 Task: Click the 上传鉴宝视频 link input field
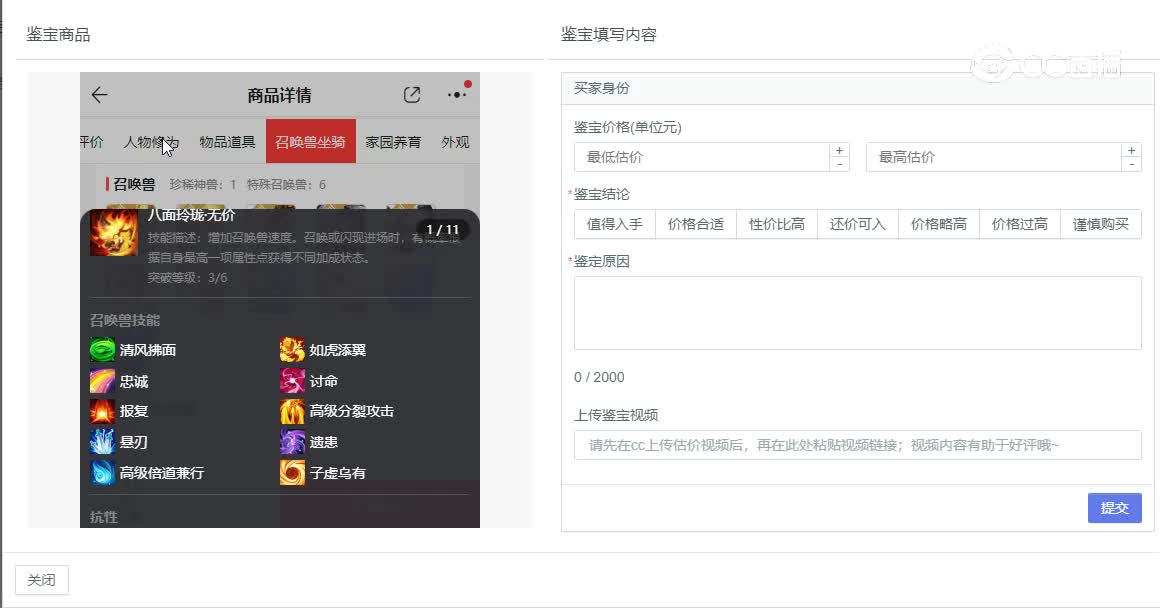coord(857,445)
